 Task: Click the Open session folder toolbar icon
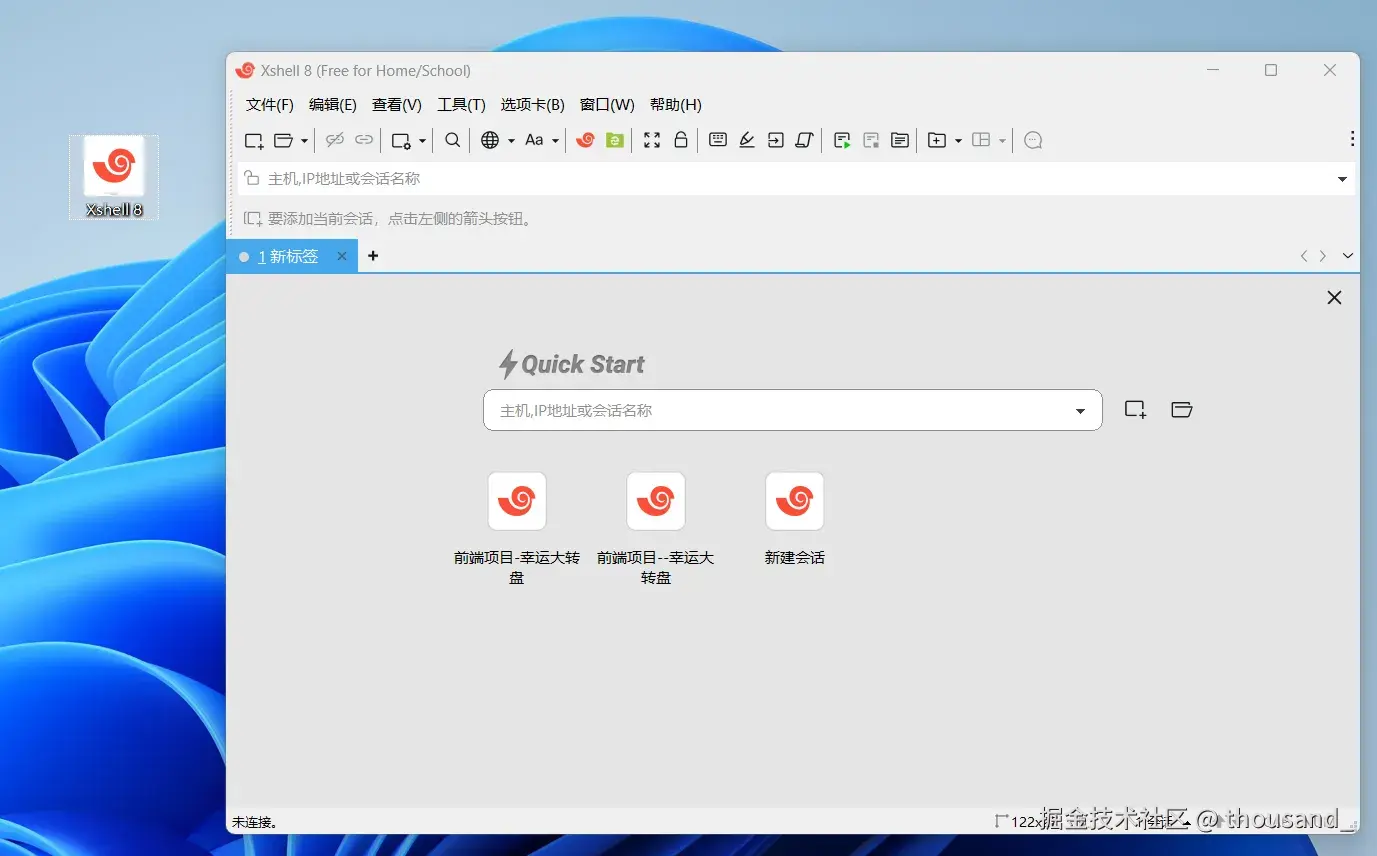pos(284,141)
